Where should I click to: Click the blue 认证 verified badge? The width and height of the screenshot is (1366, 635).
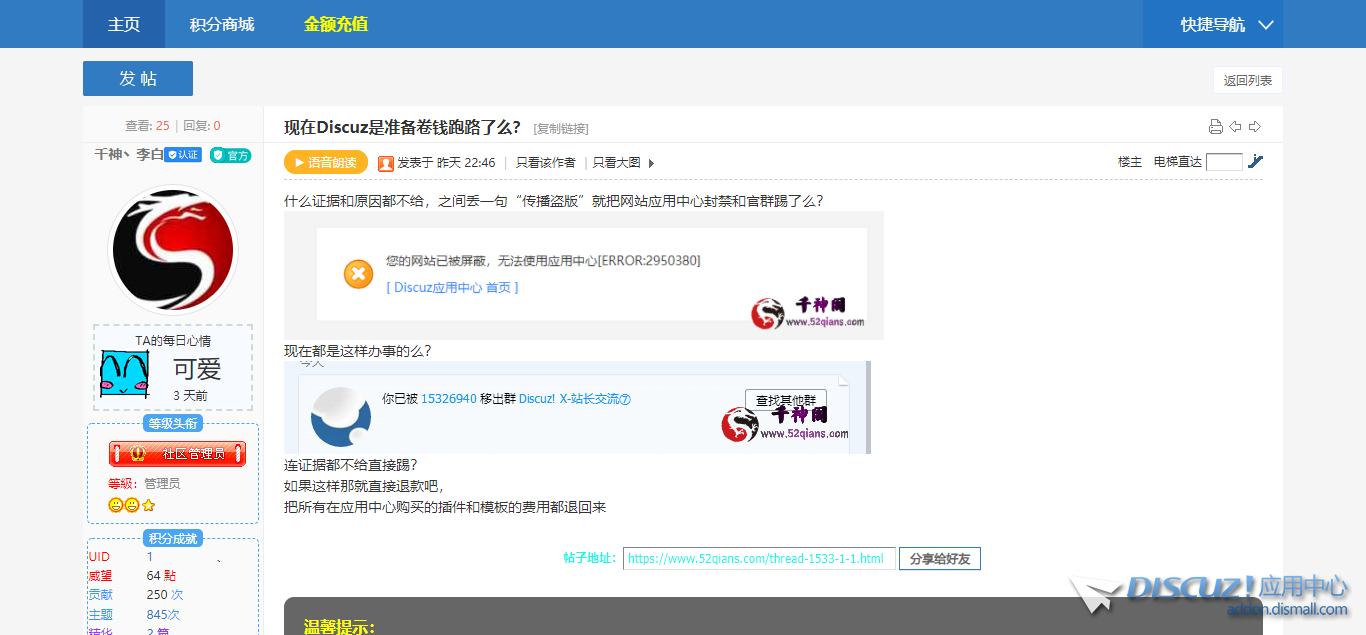click(x=183, y=155)
